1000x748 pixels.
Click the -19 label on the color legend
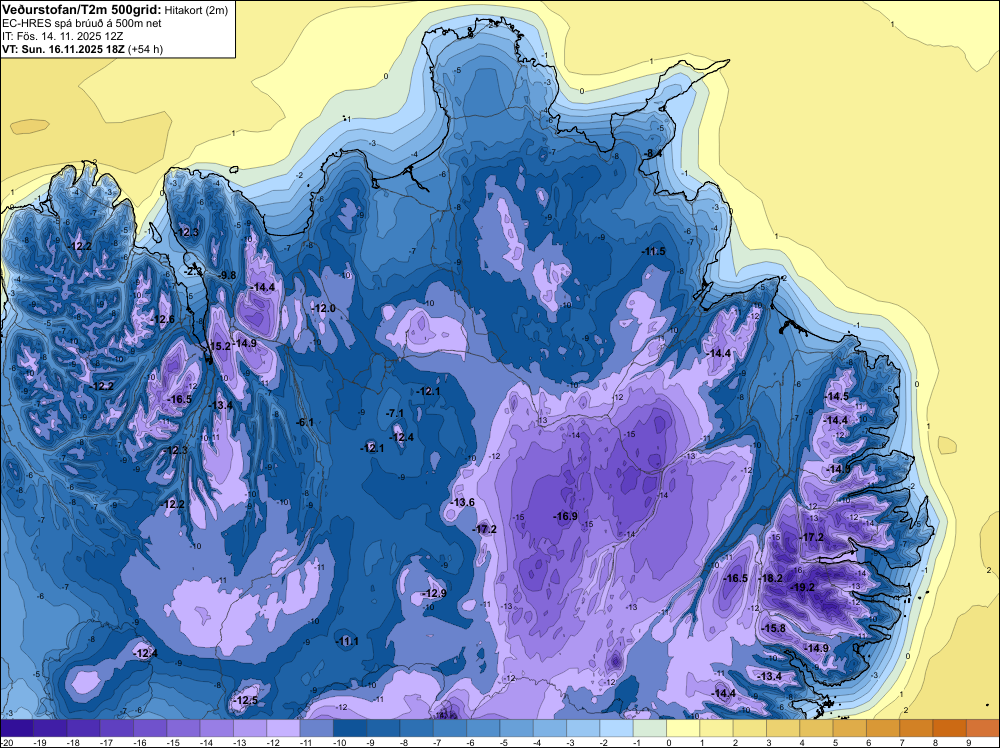pyautogui.click(x=40, y=742)
